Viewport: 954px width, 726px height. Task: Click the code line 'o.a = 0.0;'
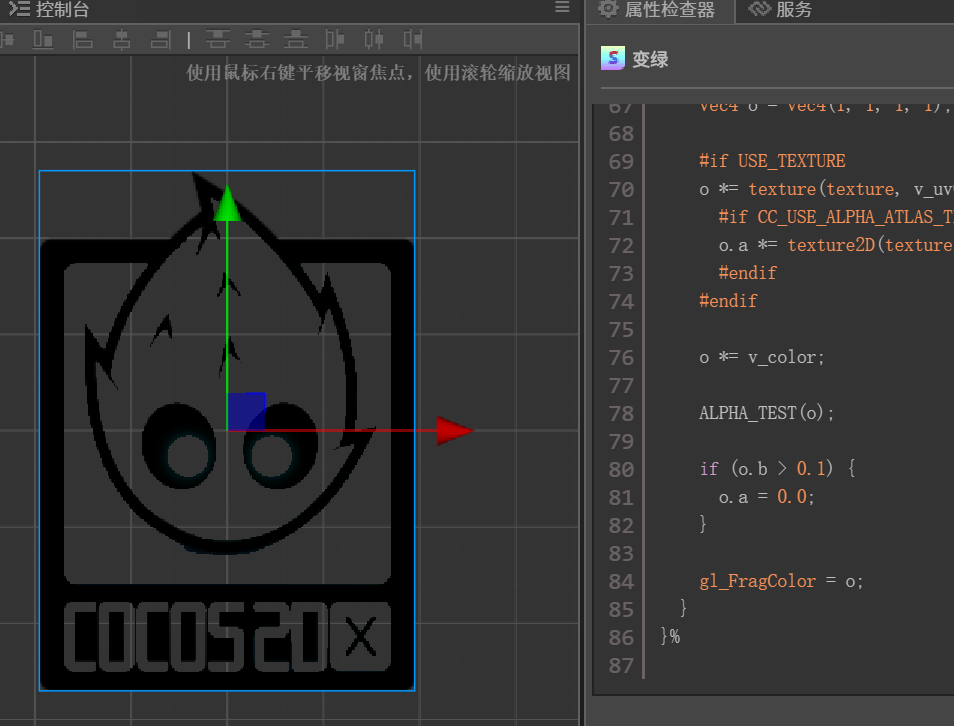pyautogui.click(x=767, y=497)
